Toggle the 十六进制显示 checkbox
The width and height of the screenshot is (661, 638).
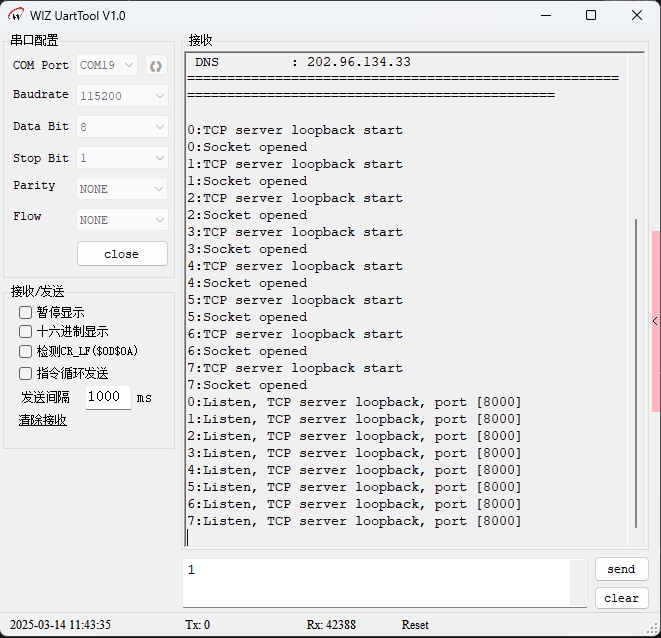[x=26, y=331]
